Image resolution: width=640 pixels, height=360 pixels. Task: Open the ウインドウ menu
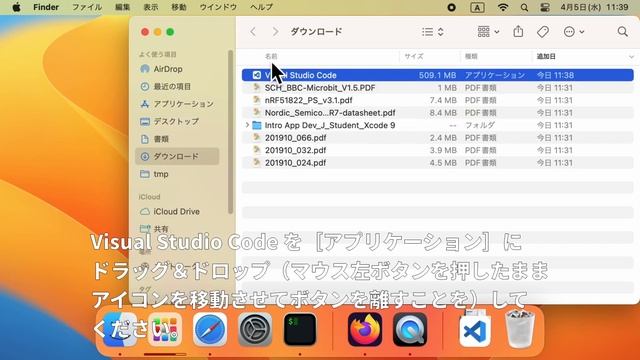(x=218, y=7)
